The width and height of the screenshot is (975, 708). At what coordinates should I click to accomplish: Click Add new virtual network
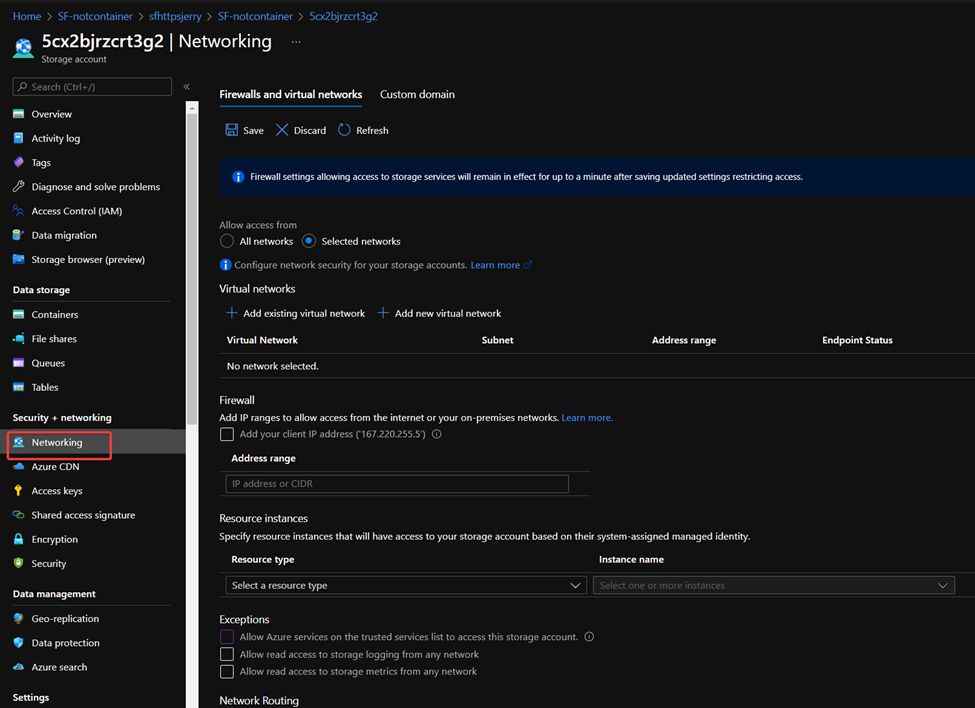click(x=440, y=313)
